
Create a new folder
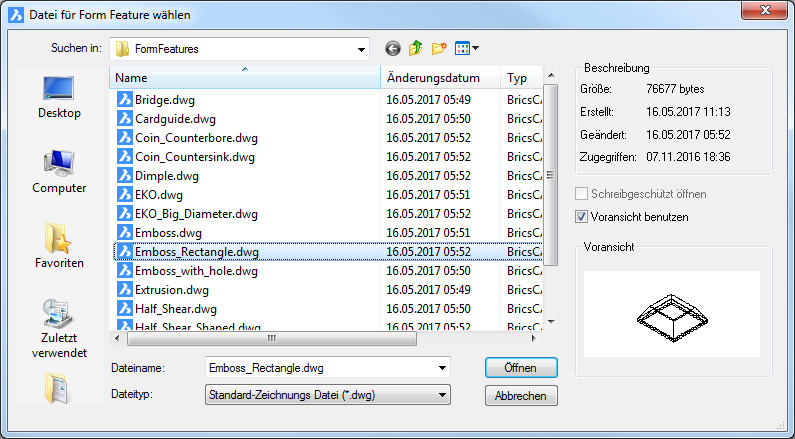(x=439, y=48)
